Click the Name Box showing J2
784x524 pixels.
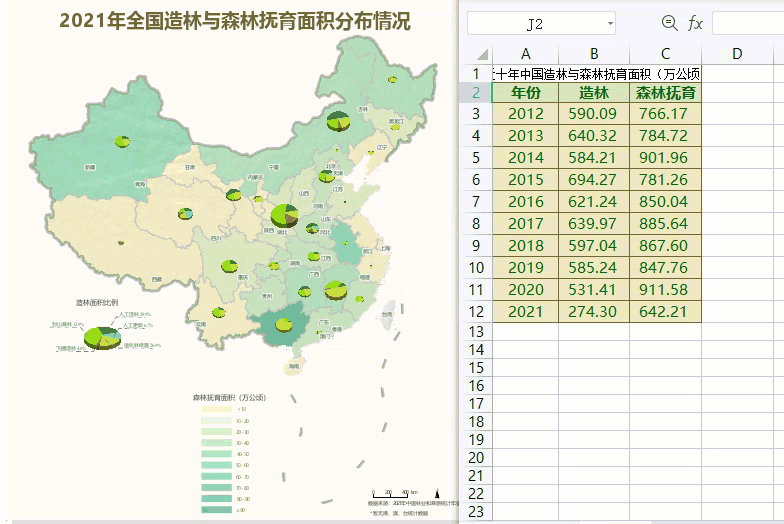(x=535, y=23)
